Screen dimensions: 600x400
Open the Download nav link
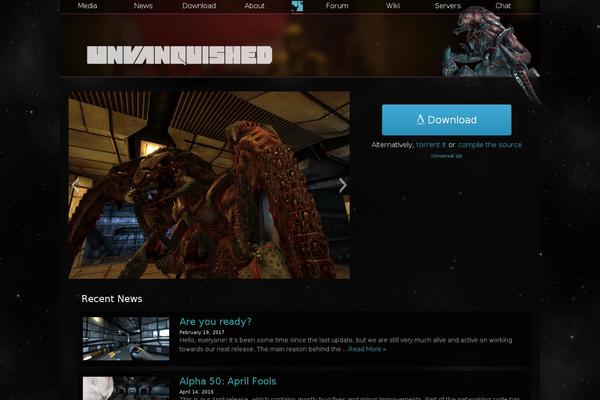(x=199, y=6)
